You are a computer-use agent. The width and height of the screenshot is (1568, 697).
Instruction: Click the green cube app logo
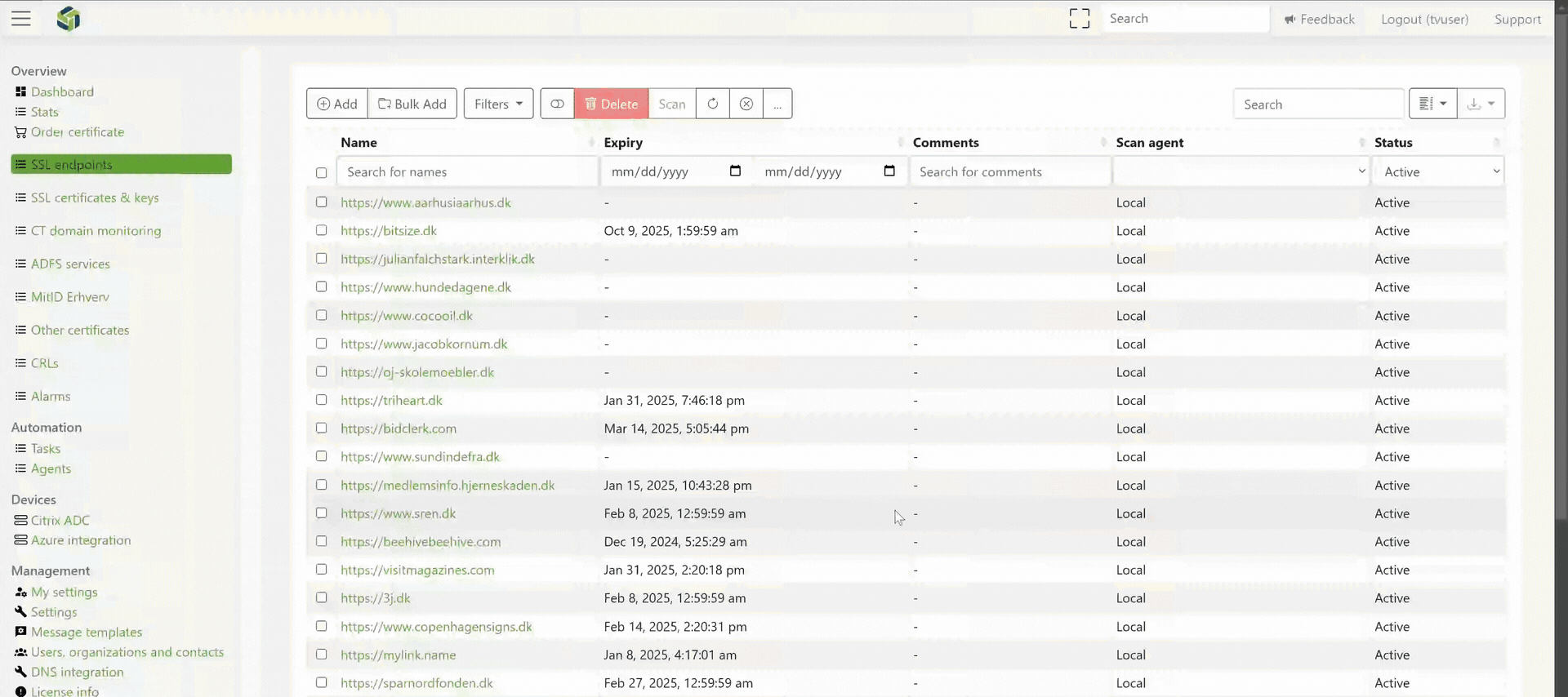(69, 19)
